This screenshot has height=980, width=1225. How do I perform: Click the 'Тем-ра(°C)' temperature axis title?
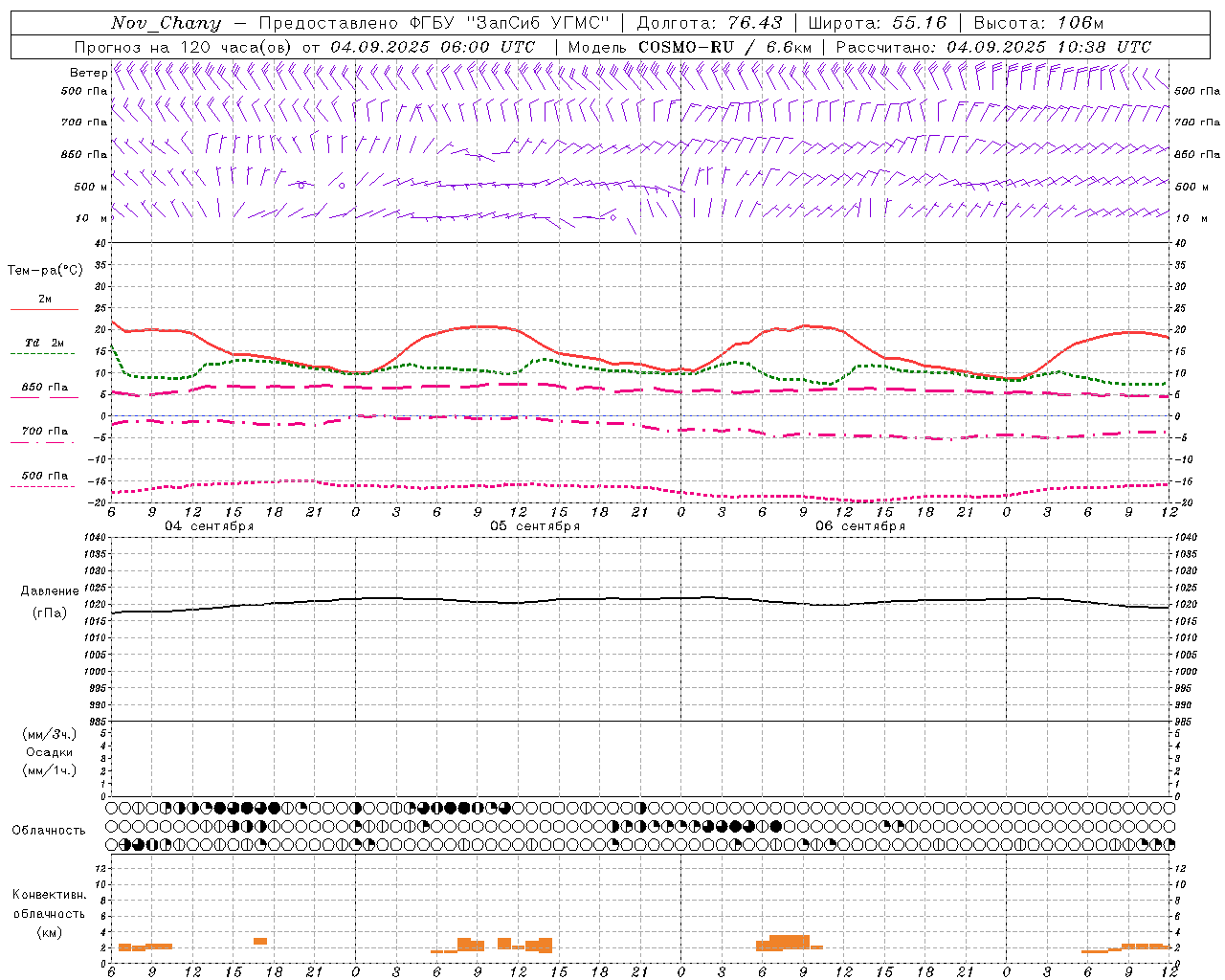(x=45, y=270)
